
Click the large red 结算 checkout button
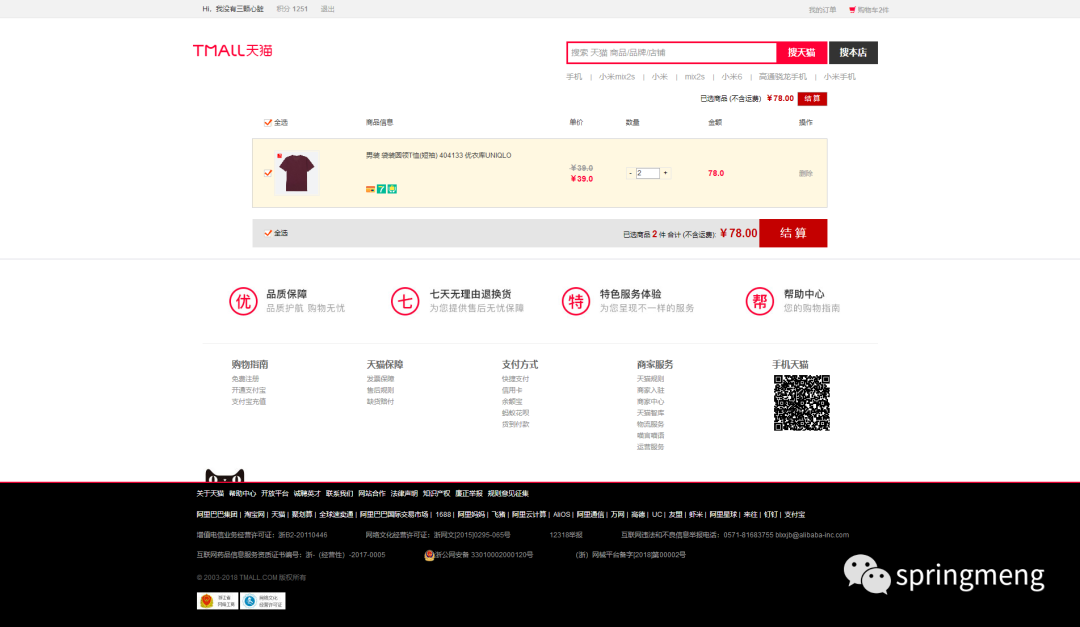[x=793, y=233]
